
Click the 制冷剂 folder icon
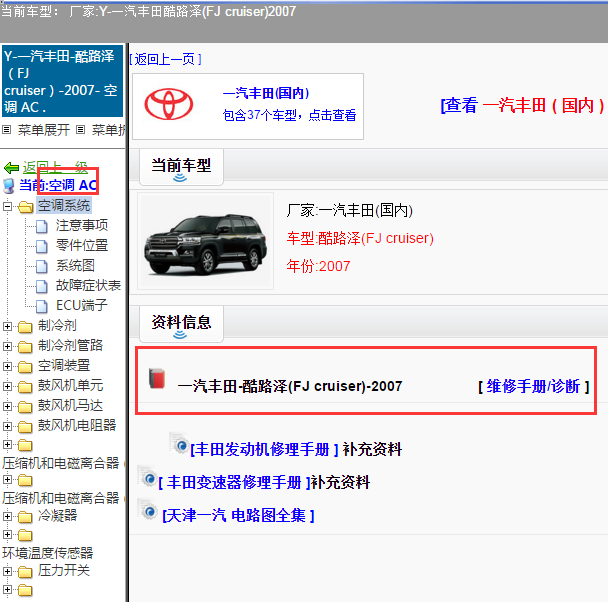(x=25, y=327)
